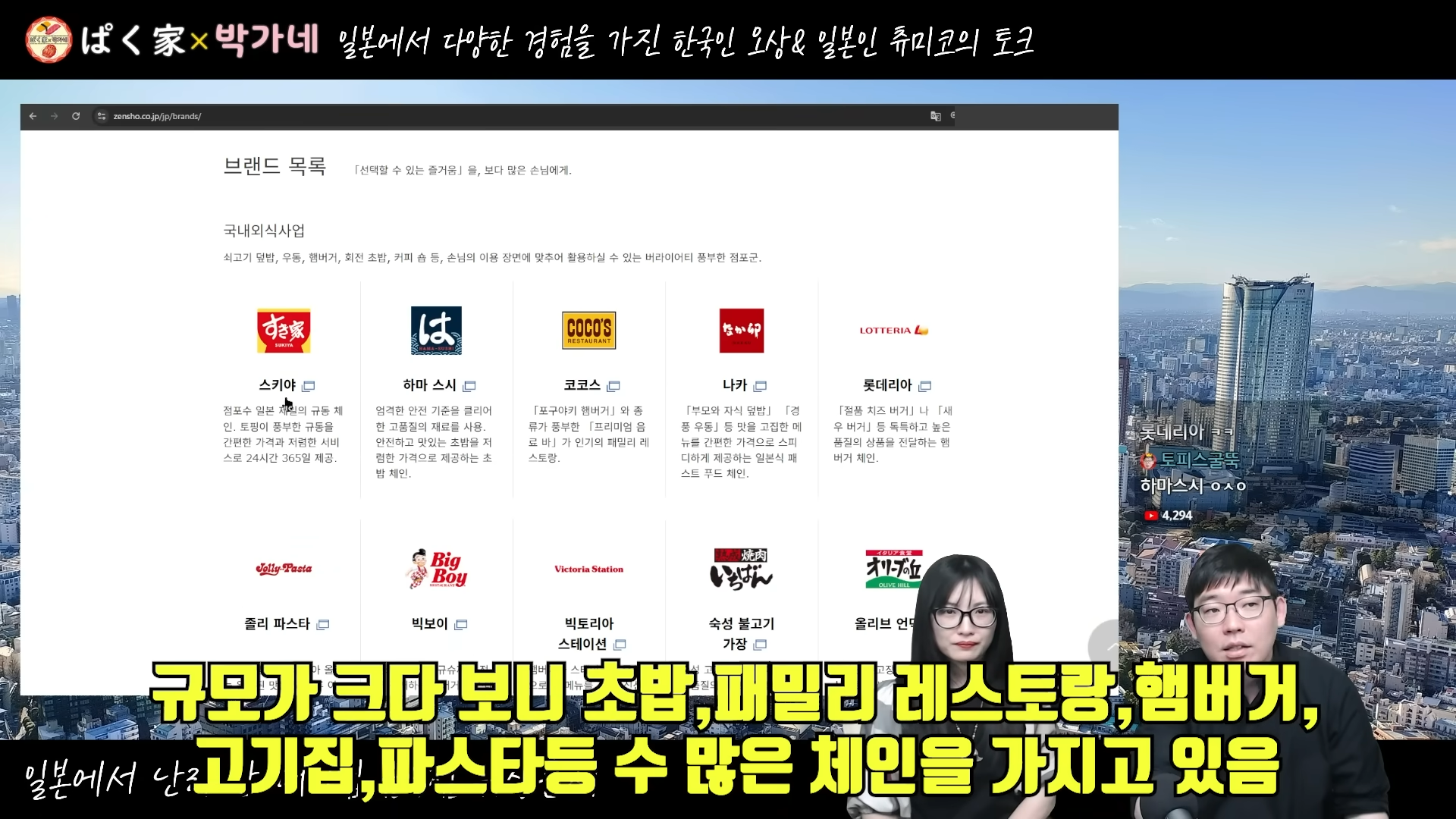
Task: Go back using the browser back arrow
Action: (x=33, y=116)
